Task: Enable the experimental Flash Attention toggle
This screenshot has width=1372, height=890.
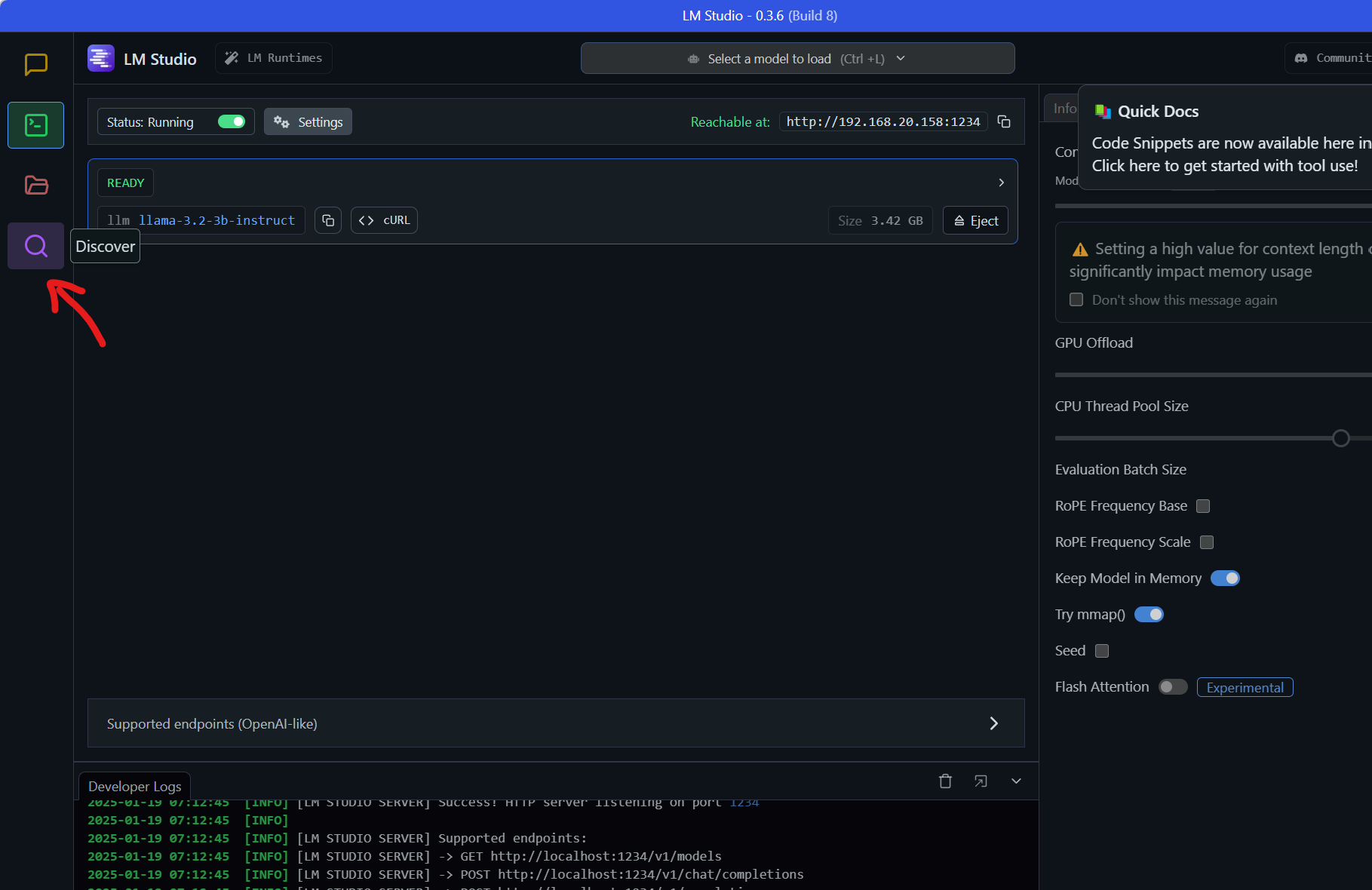Action: click(1172, 686)
